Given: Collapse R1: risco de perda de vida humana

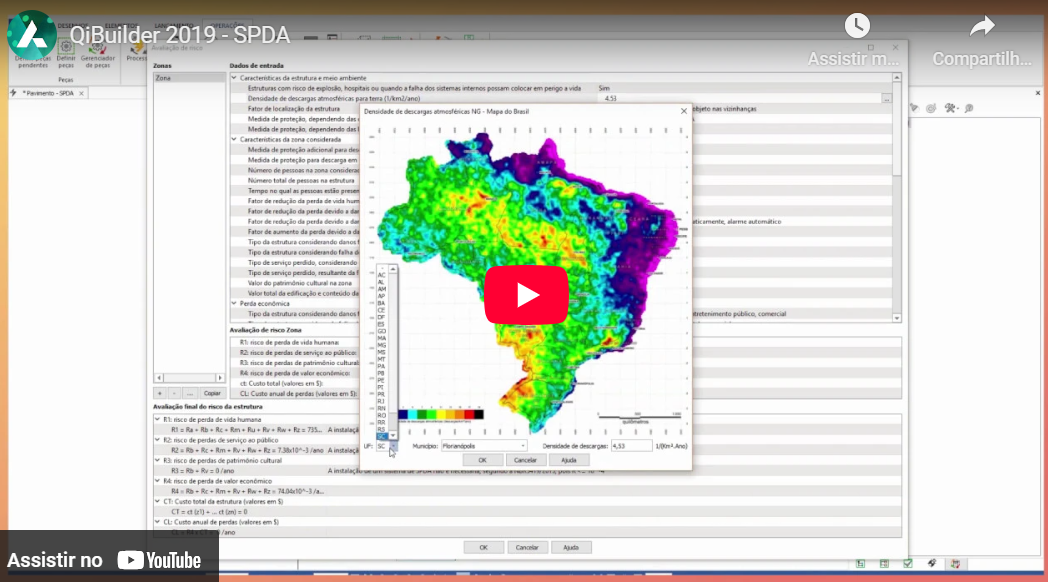Looking at the screenshot, I should coord(158,420).
